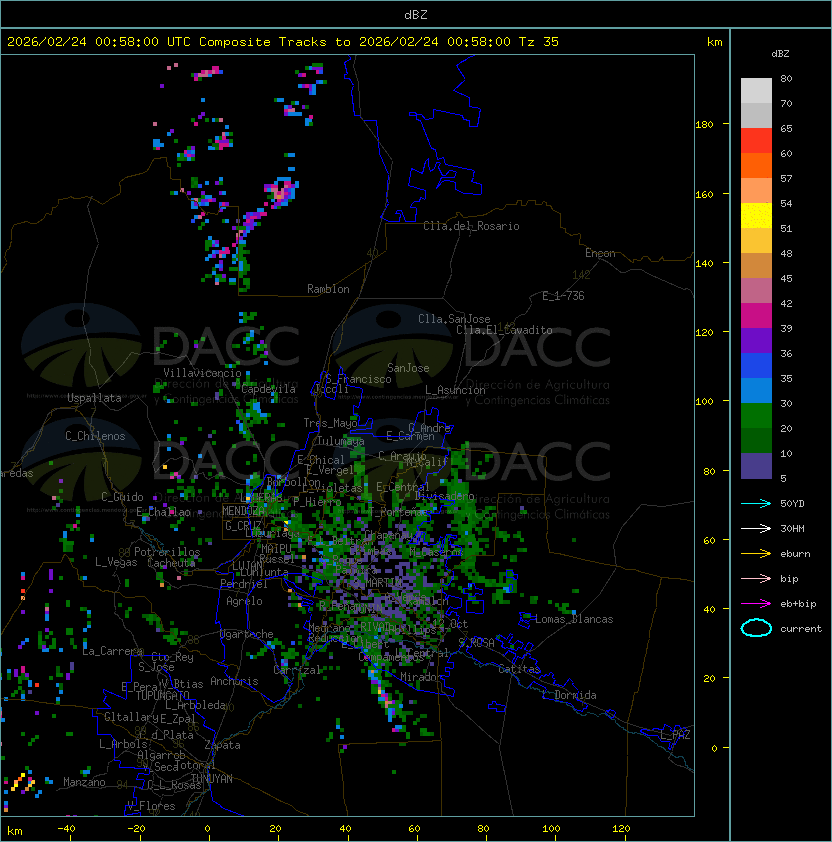Click the Potrerillos place label
832x842 pixels.
167,552
